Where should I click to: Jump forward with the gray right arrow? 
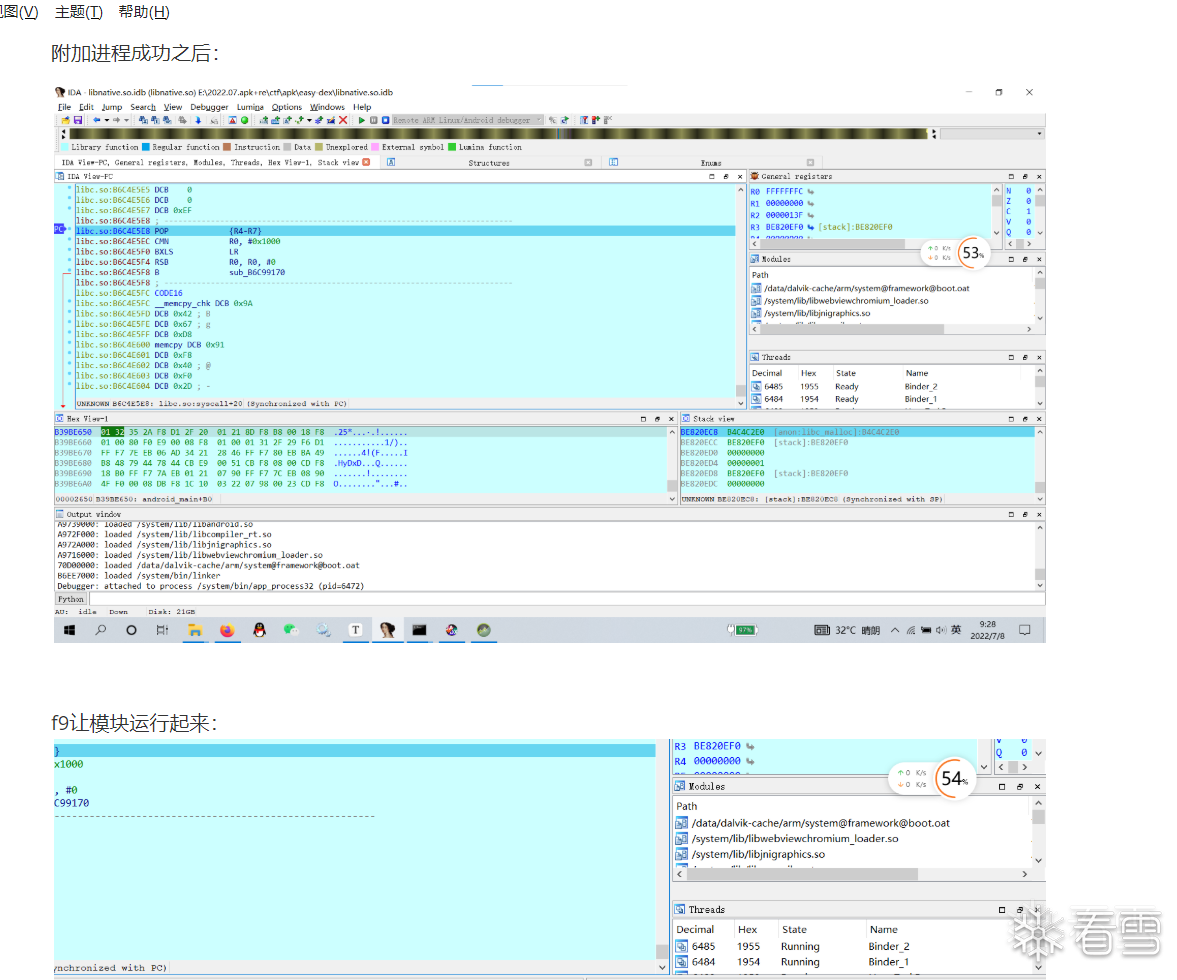coord(116,120)
